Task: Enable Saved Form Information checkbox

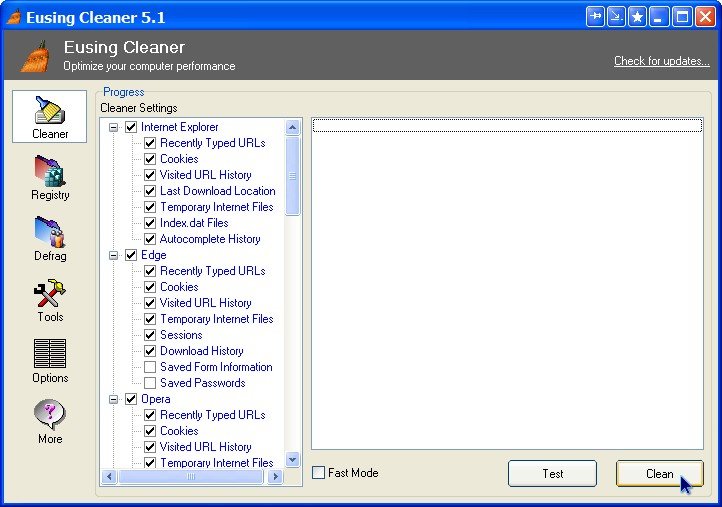Action: click(150, 367)
